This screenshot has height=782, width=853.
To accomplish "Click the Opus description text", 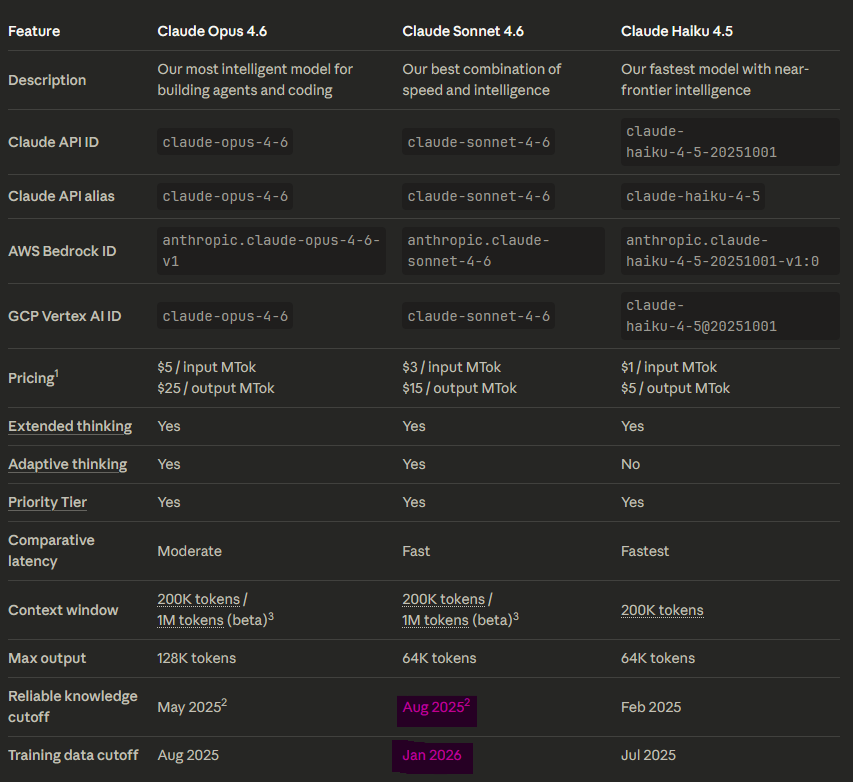I will tap(255, 80).
